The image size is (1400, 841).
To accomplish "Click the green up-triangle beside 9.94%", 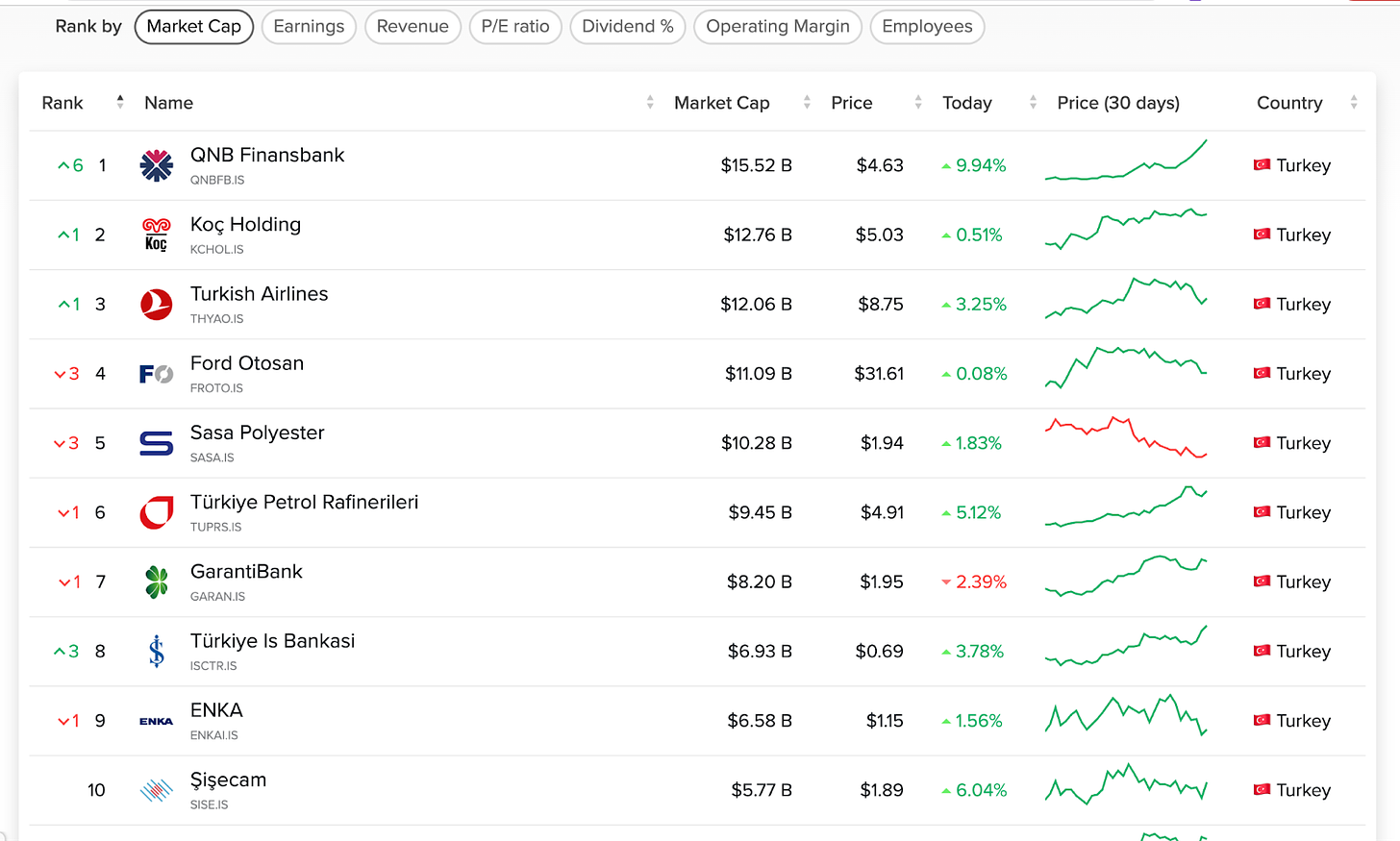I will [946, 166].
